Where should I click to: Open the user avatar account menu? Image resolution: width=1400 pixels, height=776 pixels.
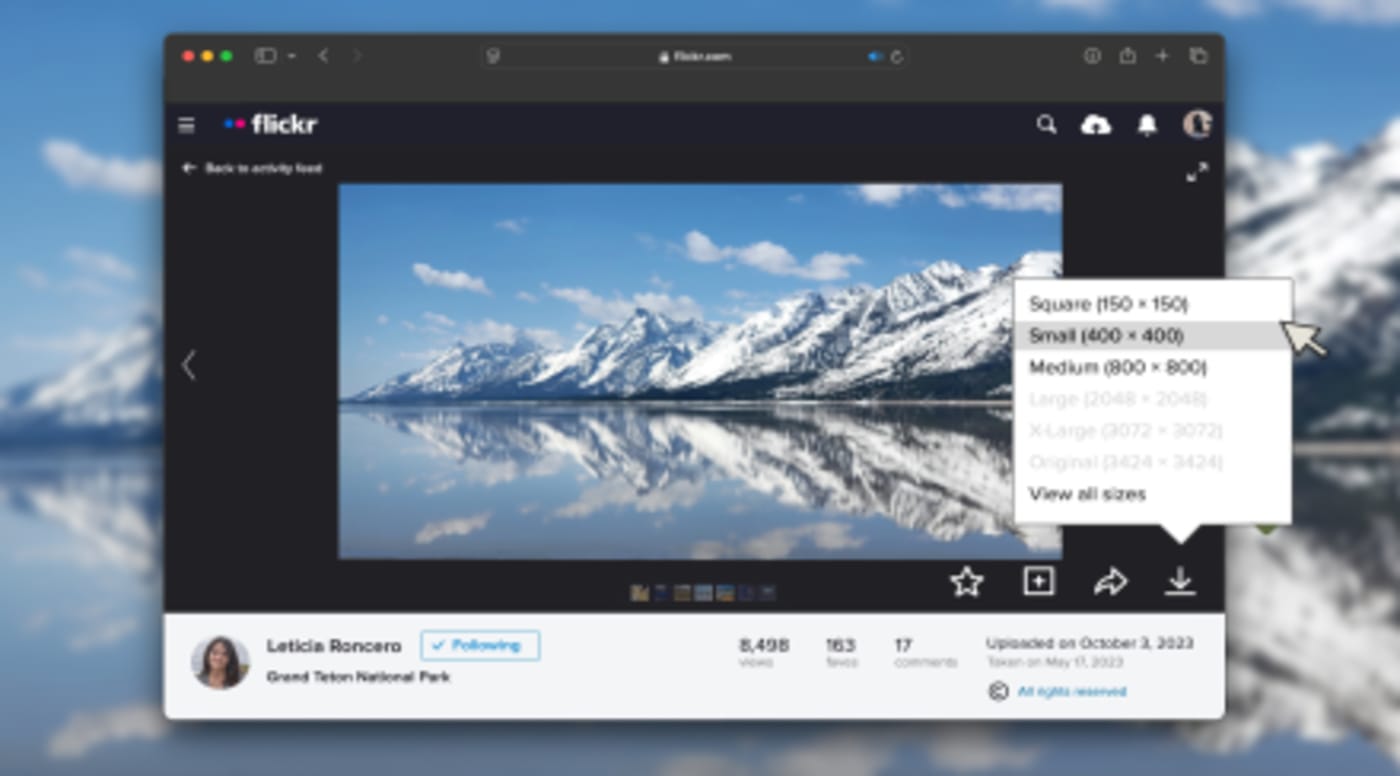coord(1197,124)
